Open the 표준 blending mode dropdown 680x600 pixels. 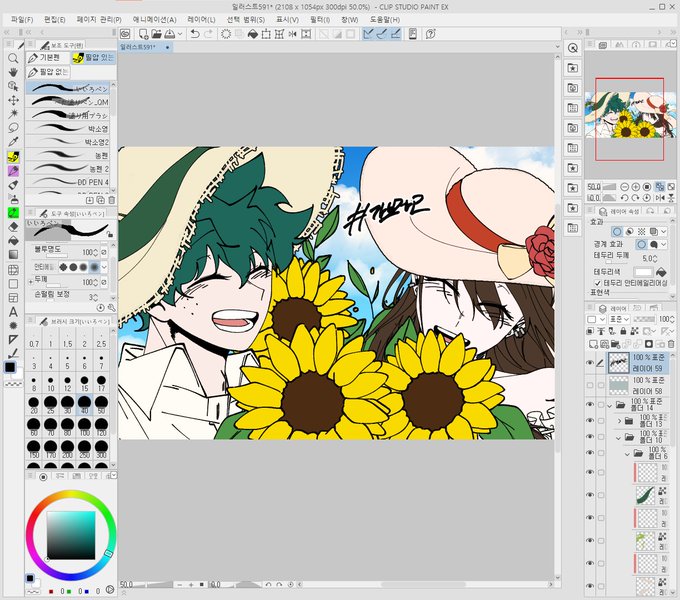coord(619,319)
